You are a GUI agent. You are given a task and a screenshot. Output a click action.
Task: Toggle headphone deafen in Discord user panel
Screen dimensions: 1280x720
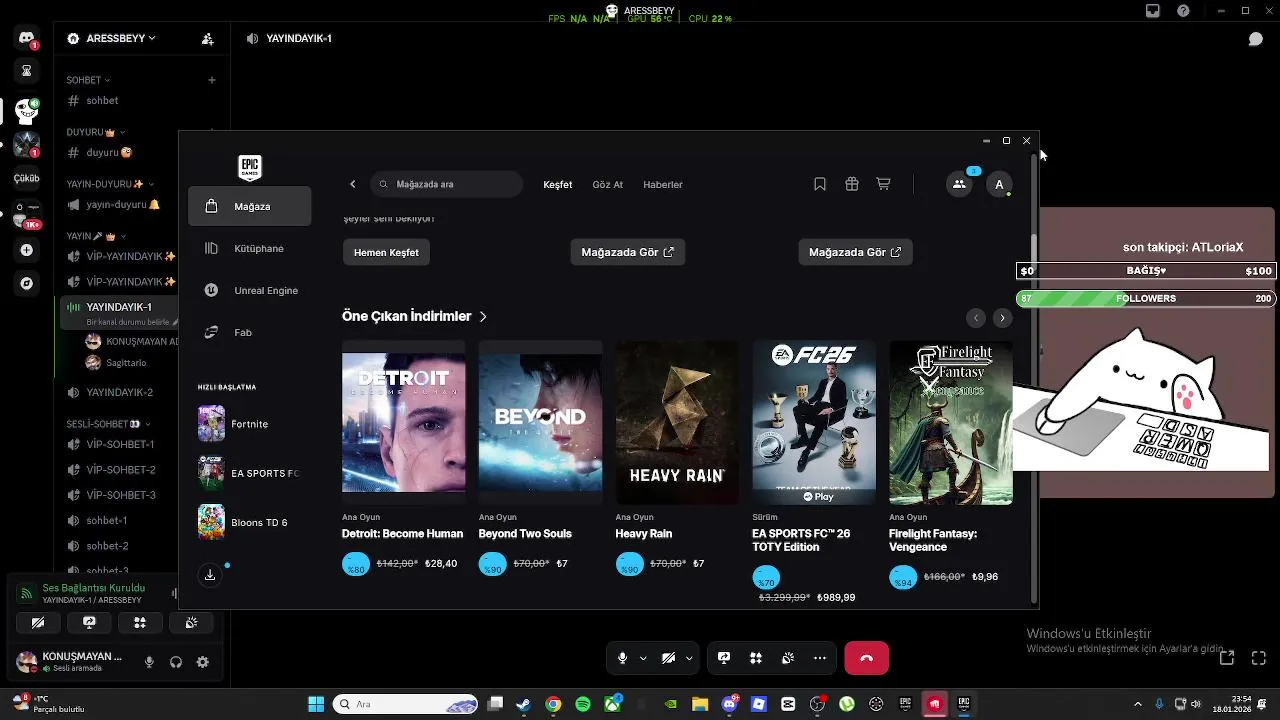pyautogui.click(x=176, y=662)
